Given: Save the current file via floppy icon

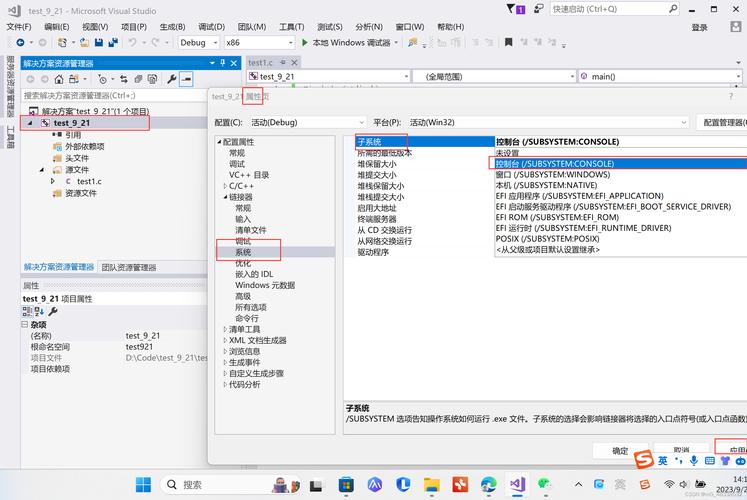Looking at the screenshot, I should click(x=99, y=42).
